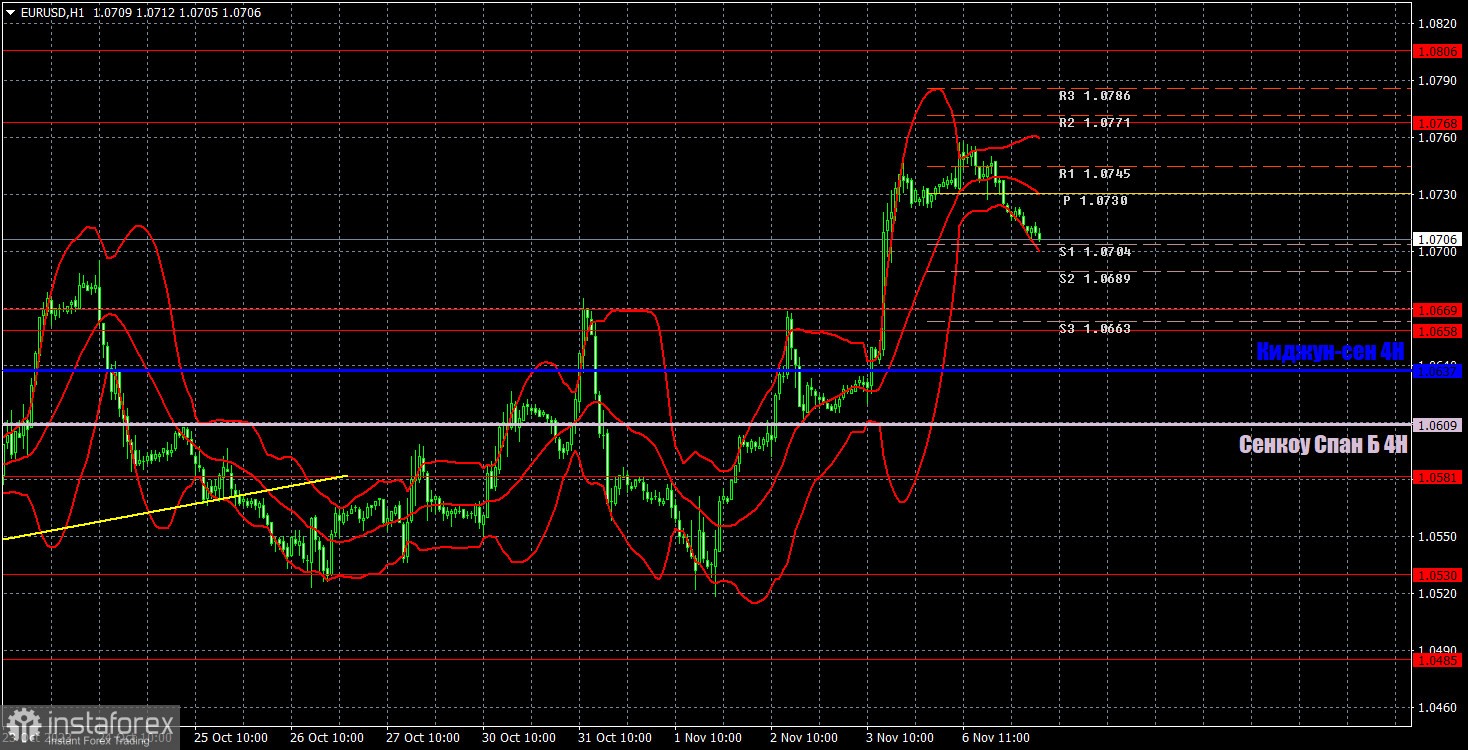
Task: Click the 1.0520 price scale value
Action: point(1438,594)
